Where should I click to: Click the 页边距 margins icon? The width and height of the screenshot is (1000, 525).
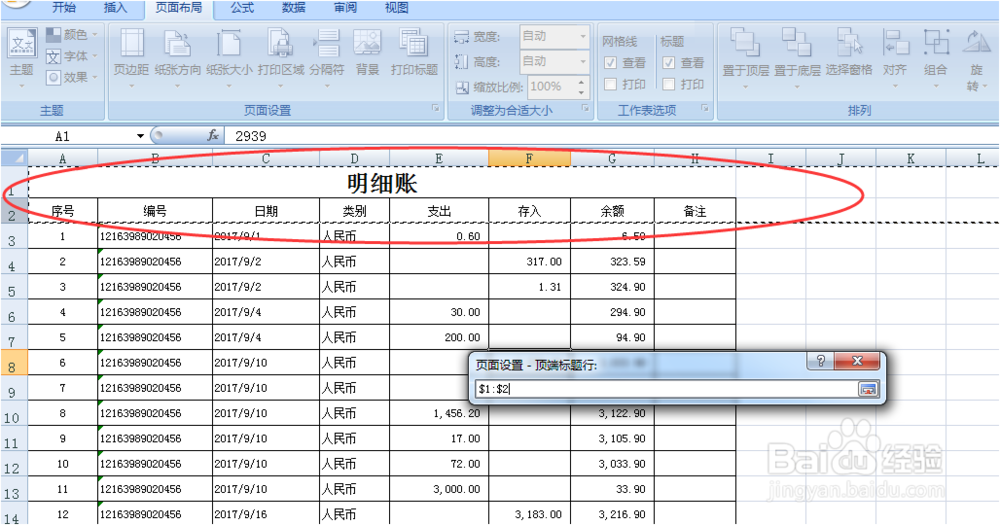point(131,57)
